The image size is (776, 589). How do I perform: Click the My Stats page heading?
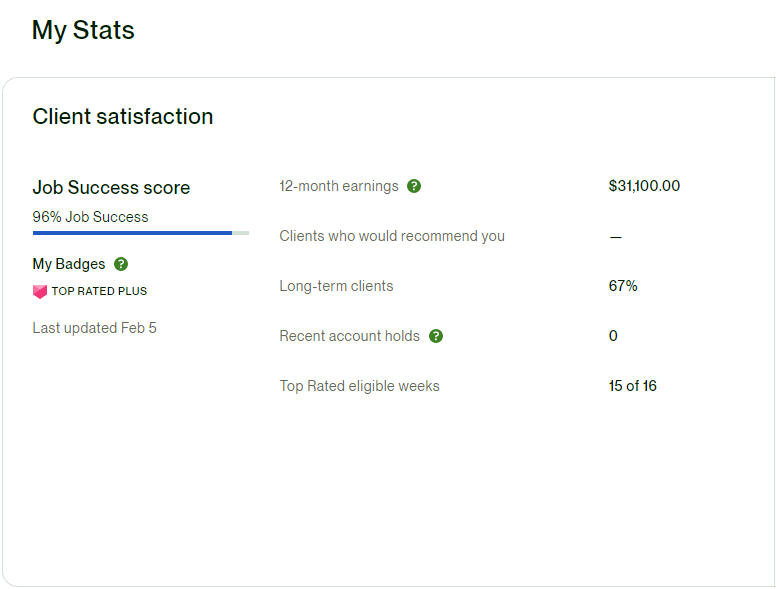(x=83, y=30)
